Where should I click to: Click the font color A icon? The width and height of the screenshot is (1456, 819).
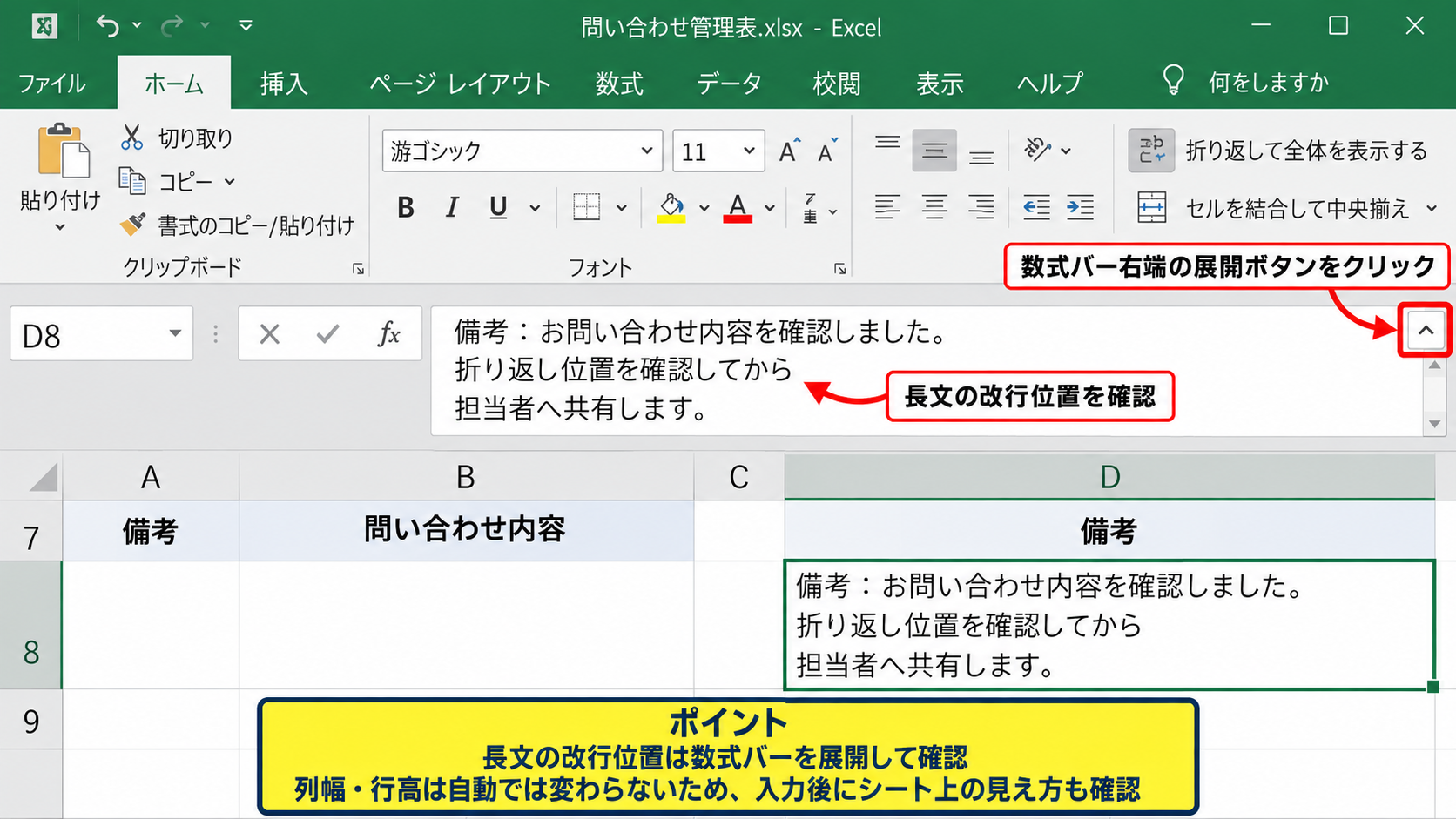[738, 207]
